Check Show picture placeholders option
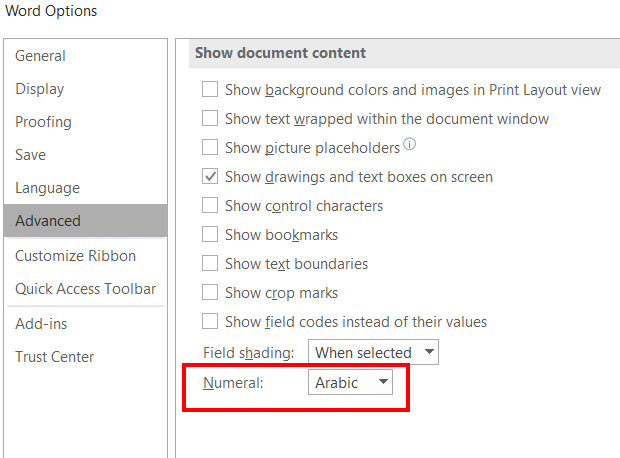The height and width of the screenshot is (458, 620). click(210, 148)
